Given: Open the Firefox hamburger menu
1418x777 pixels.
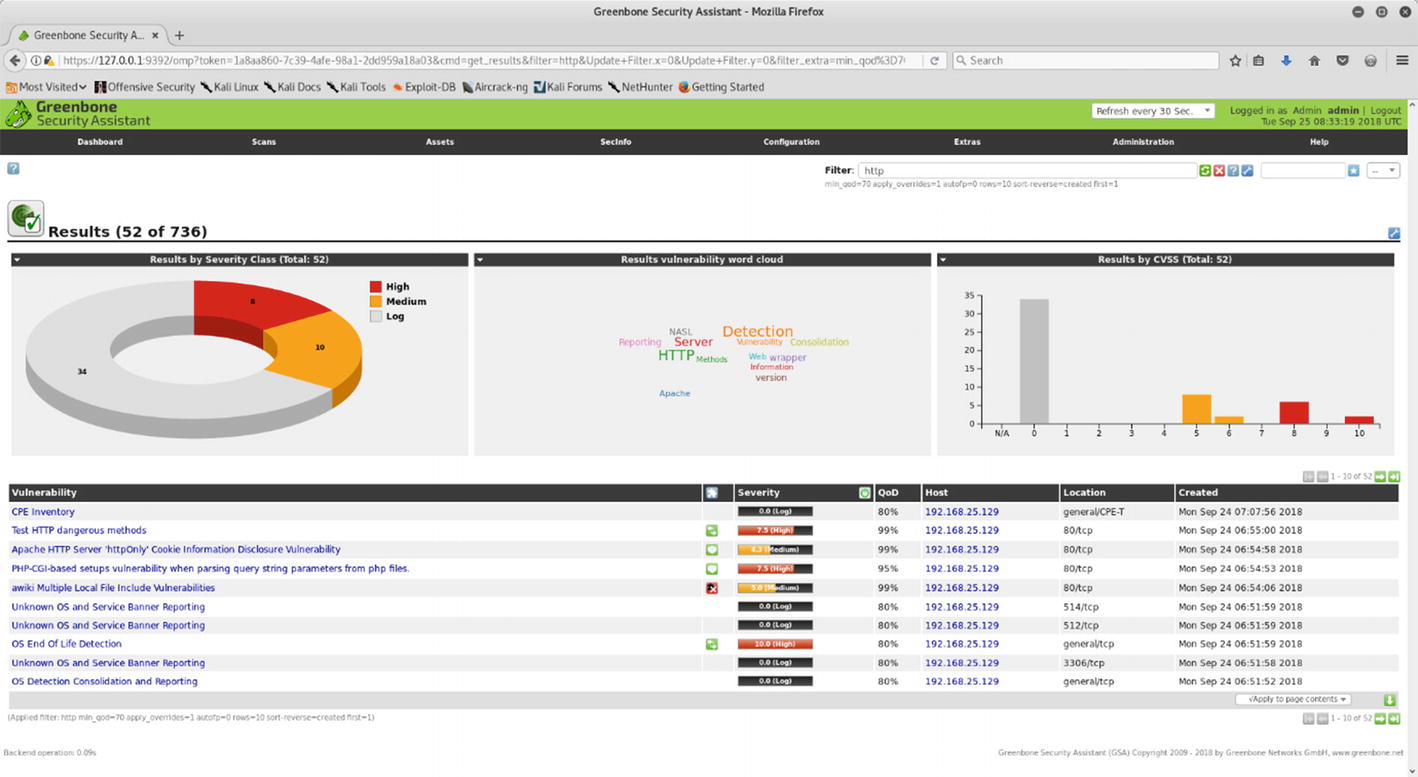Looking at the screenshot, I should point(1402,61).
